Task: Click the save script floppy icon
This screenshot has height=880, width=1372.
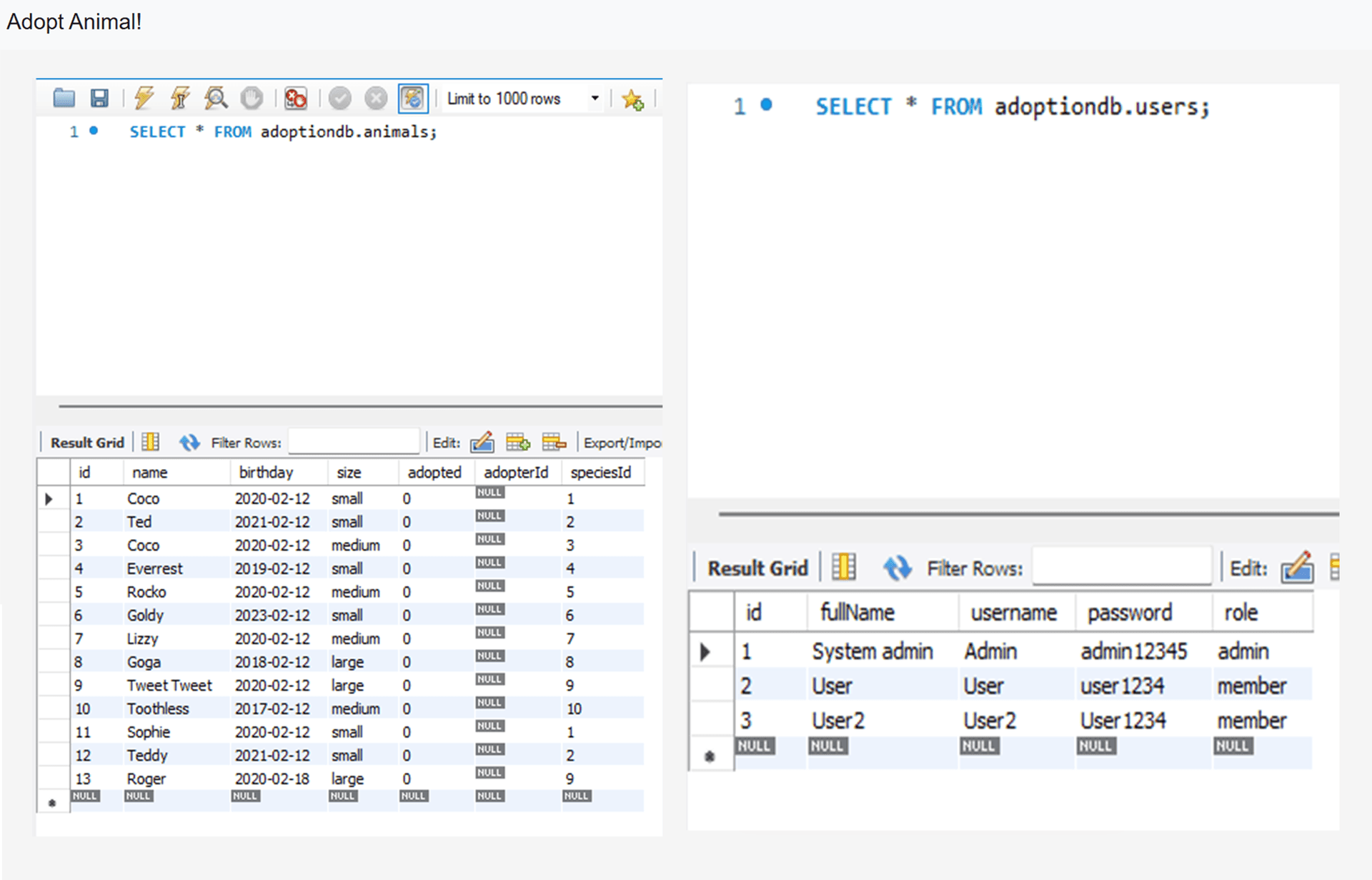Action: [99, 98]
